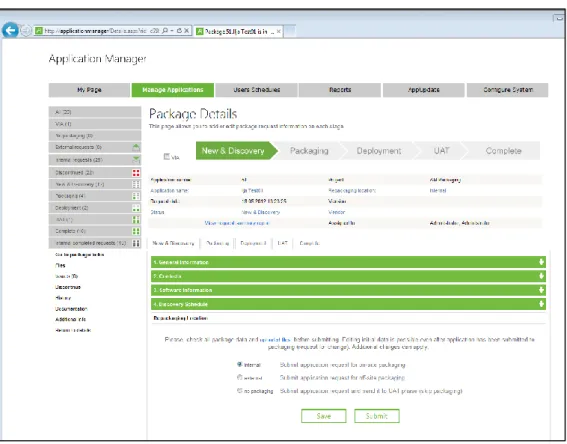The height and width of the screenshot is (444, 567).
Task: Click the Deployment workflow stage arrow
Action: point(379,151)
